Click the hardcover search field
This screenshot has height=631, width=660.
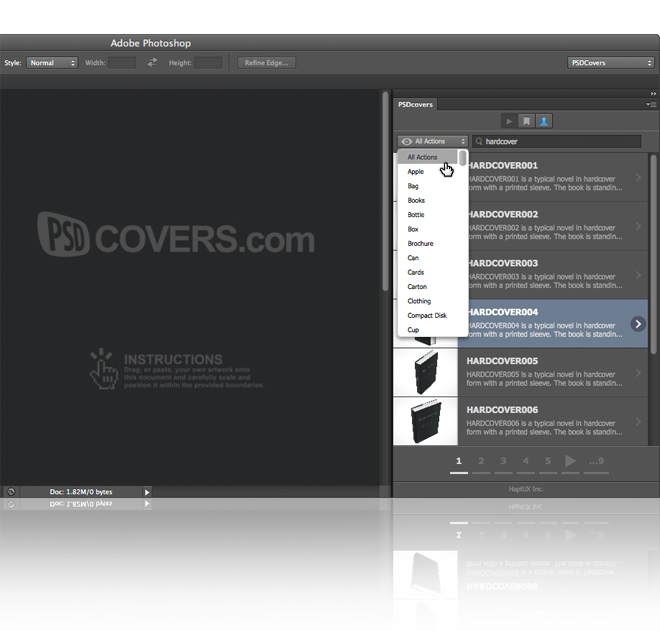[556, 141]
